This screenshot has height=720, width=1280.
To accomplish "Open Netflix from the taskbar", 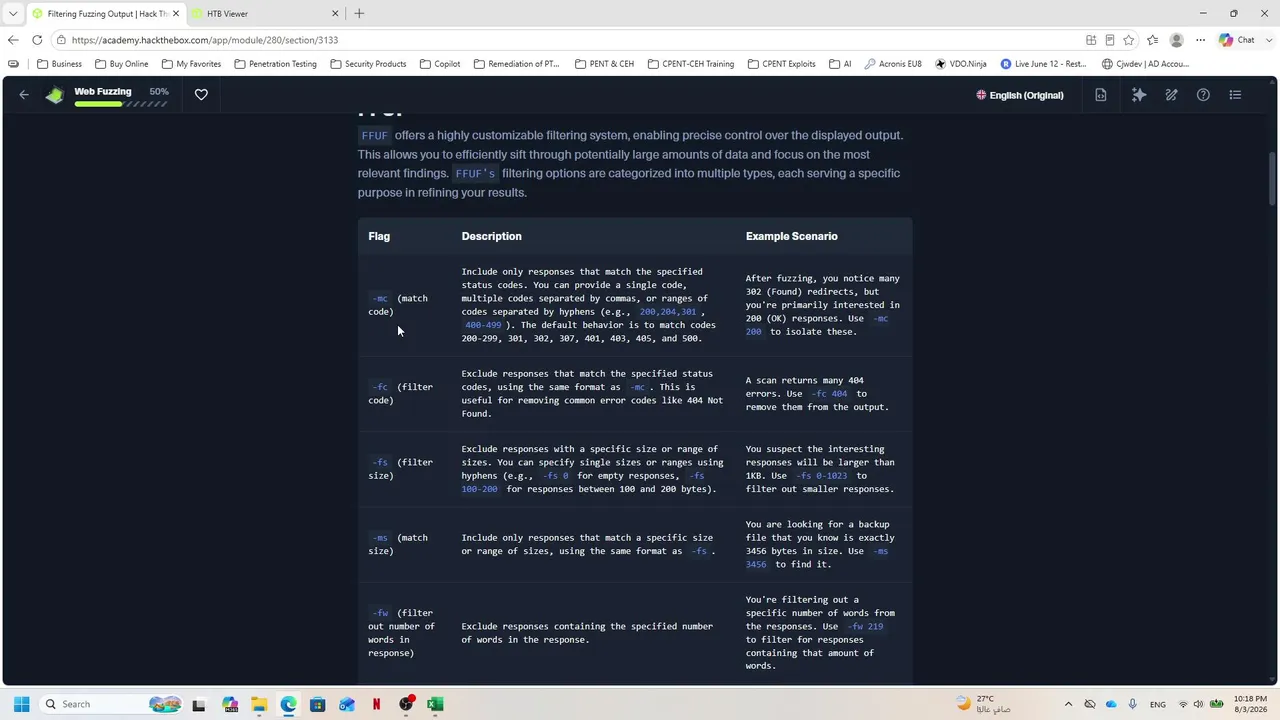I will pyautogui.click(x=376, y=704).
